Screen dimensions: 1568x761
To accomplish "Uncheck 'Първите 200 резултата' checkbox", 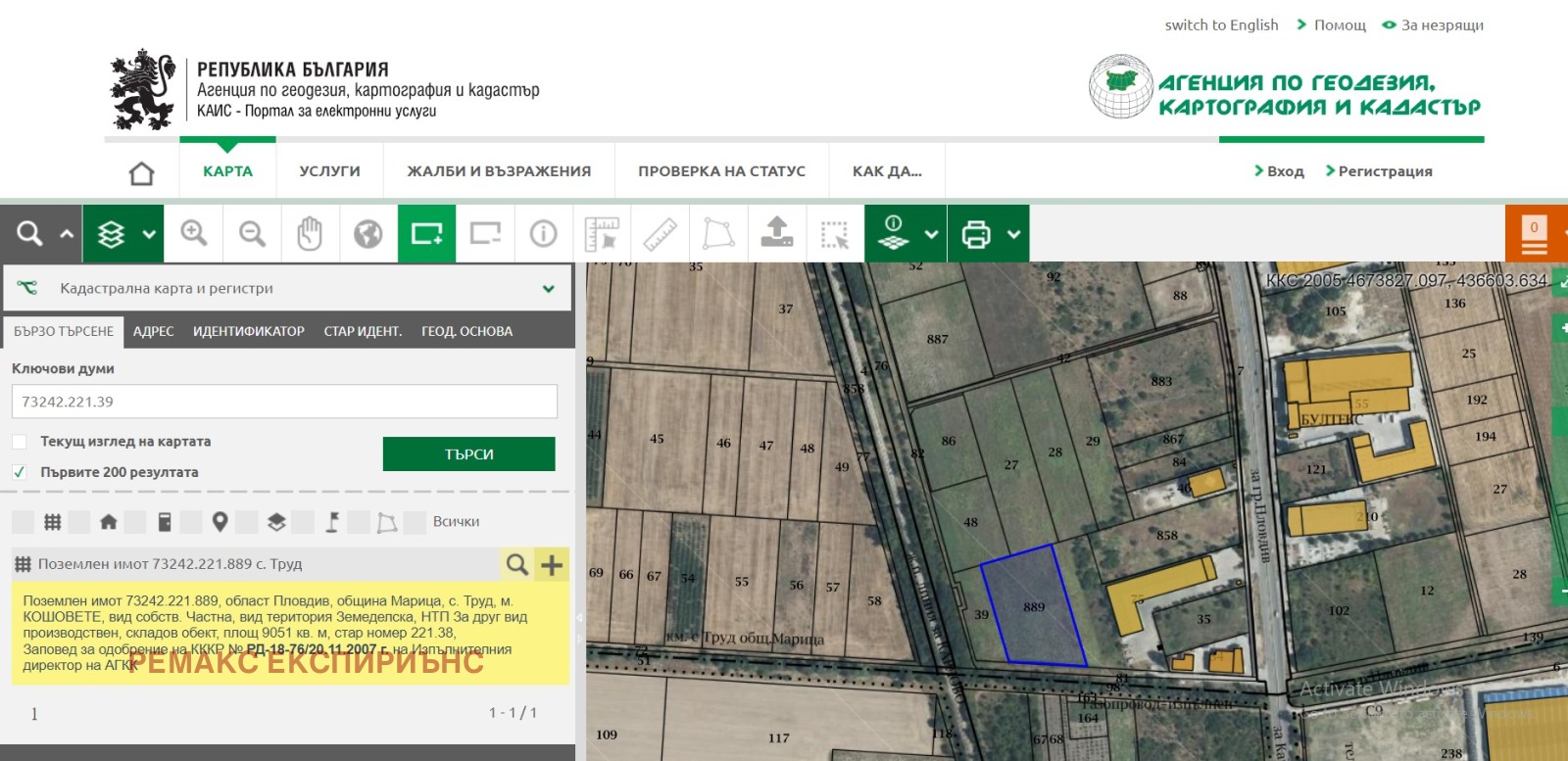I will 20,472.
